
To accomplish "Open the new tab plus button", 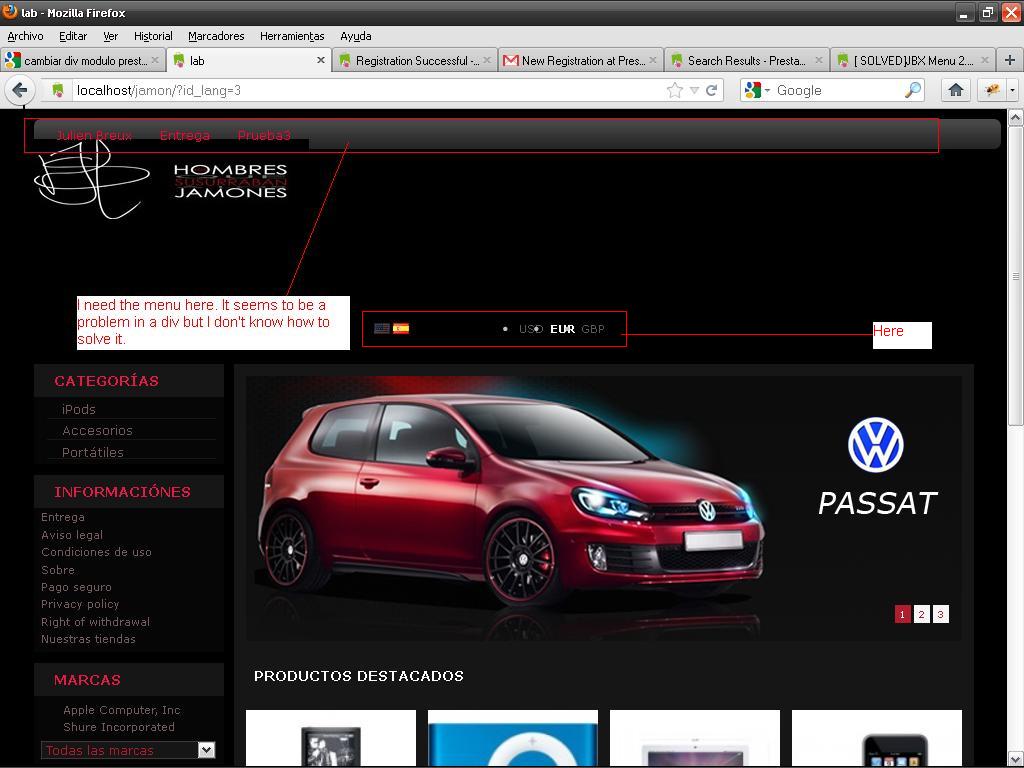I will (x=1010, y=60).
